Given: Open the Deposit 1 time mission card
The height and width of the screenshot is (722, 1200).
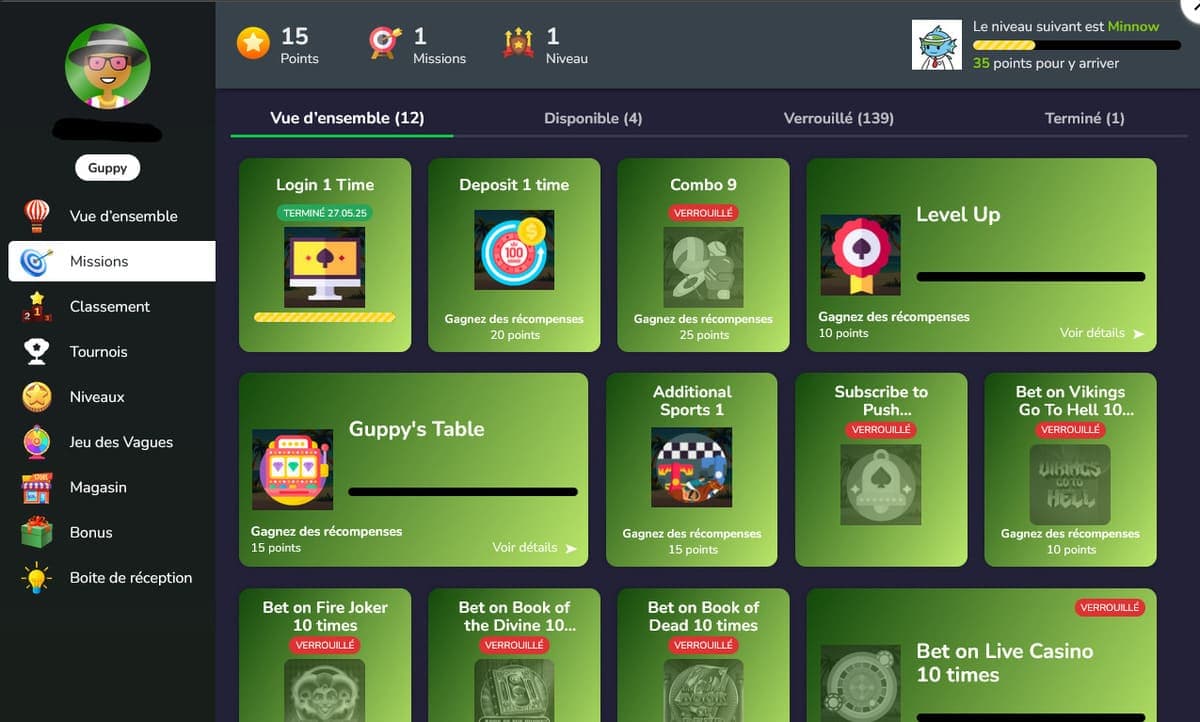Looking at the screenshot, I should [x=514, y=255].
